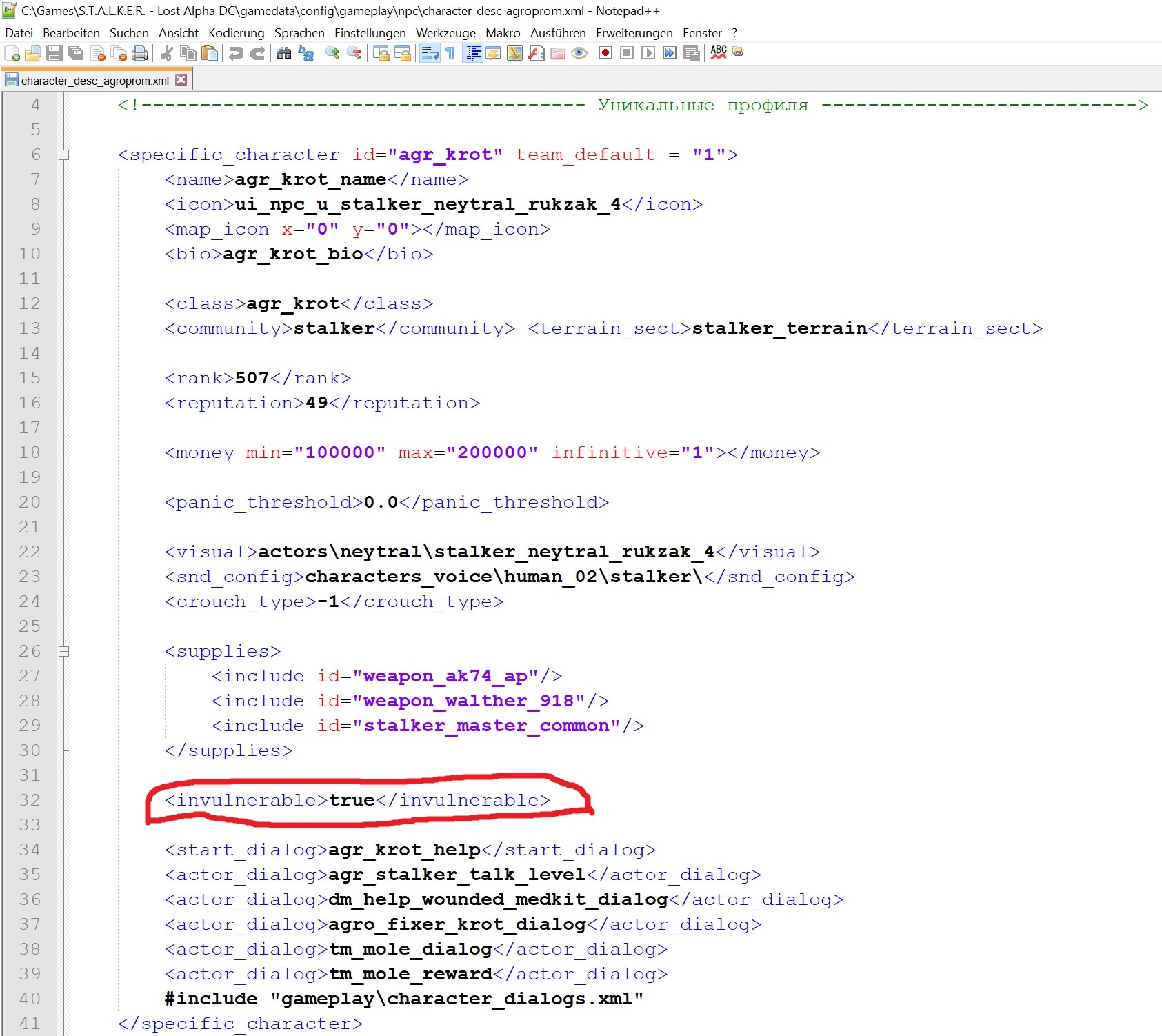The height and width of the screenshot is (1036, 1162).
Task: Open the Ansicht menu
Action: point(179,32)
